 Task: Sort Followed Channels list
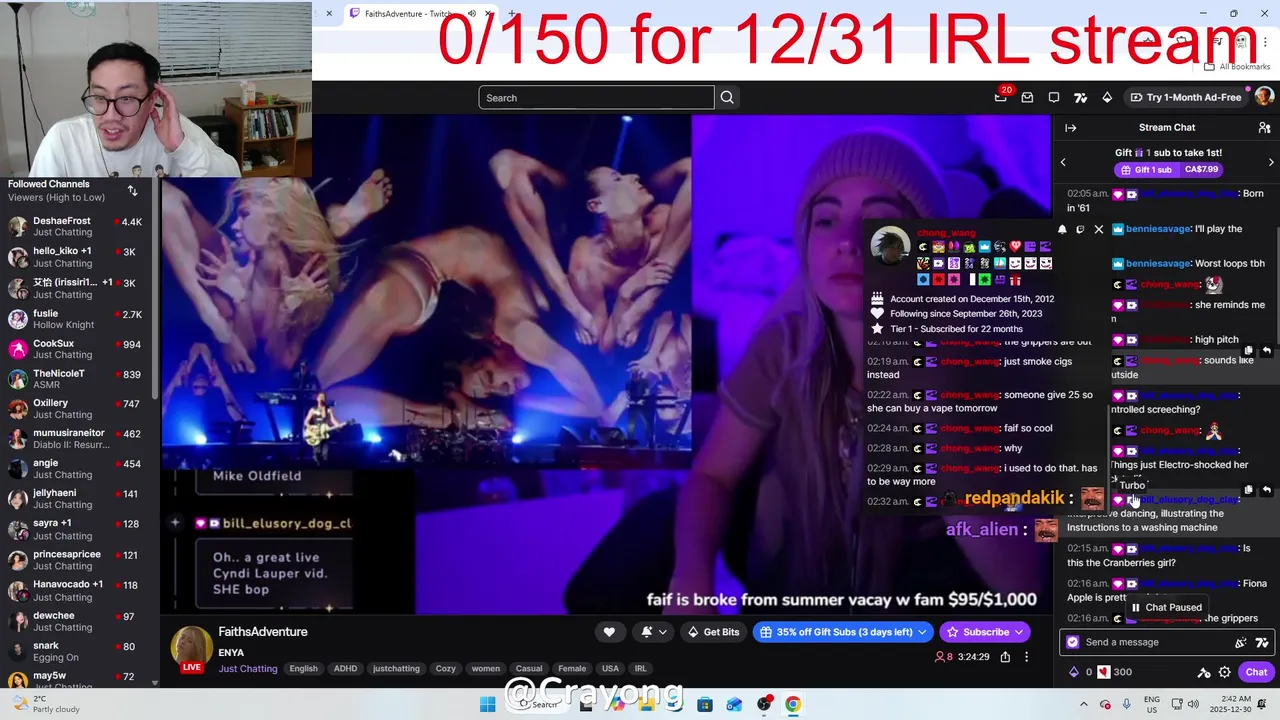click(x=132, y=190)
